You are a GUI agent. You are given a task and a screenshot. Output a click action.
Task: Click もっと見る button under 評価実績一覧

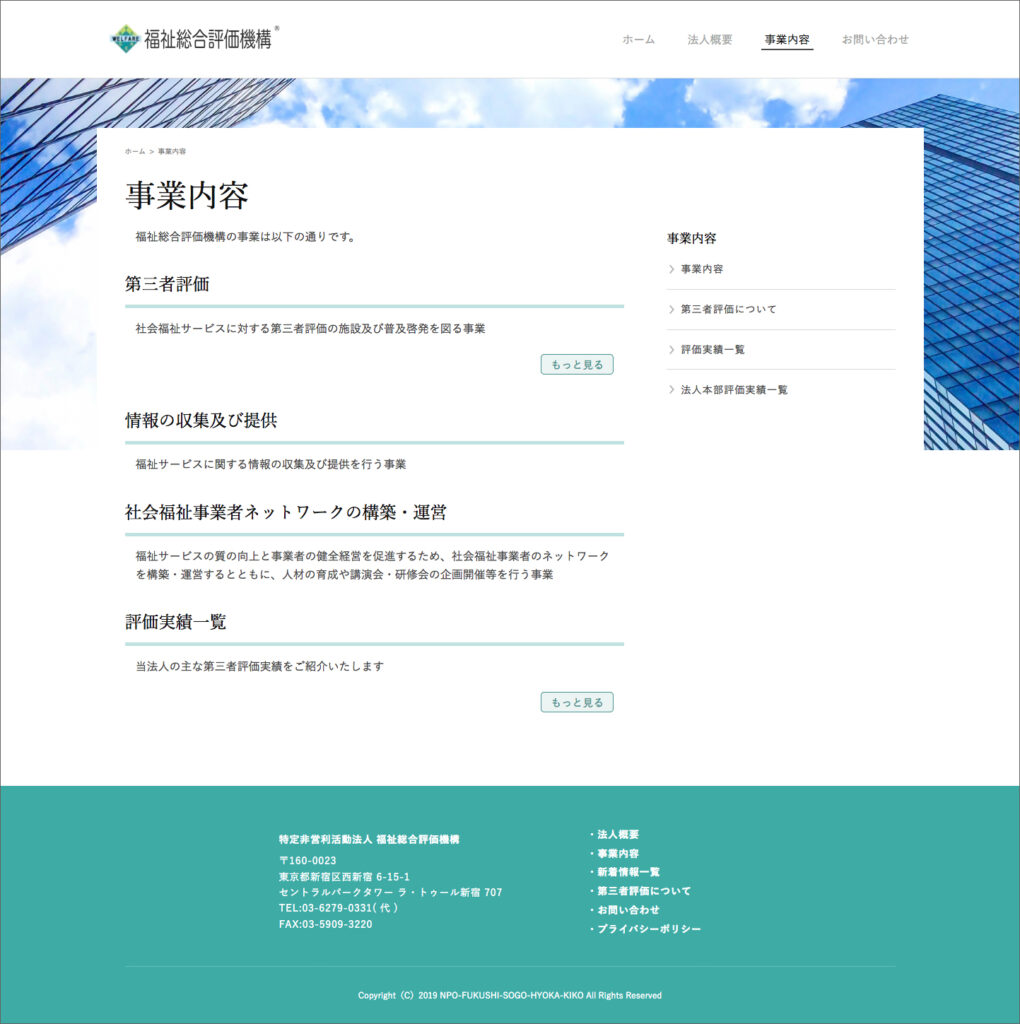(577, 703)
